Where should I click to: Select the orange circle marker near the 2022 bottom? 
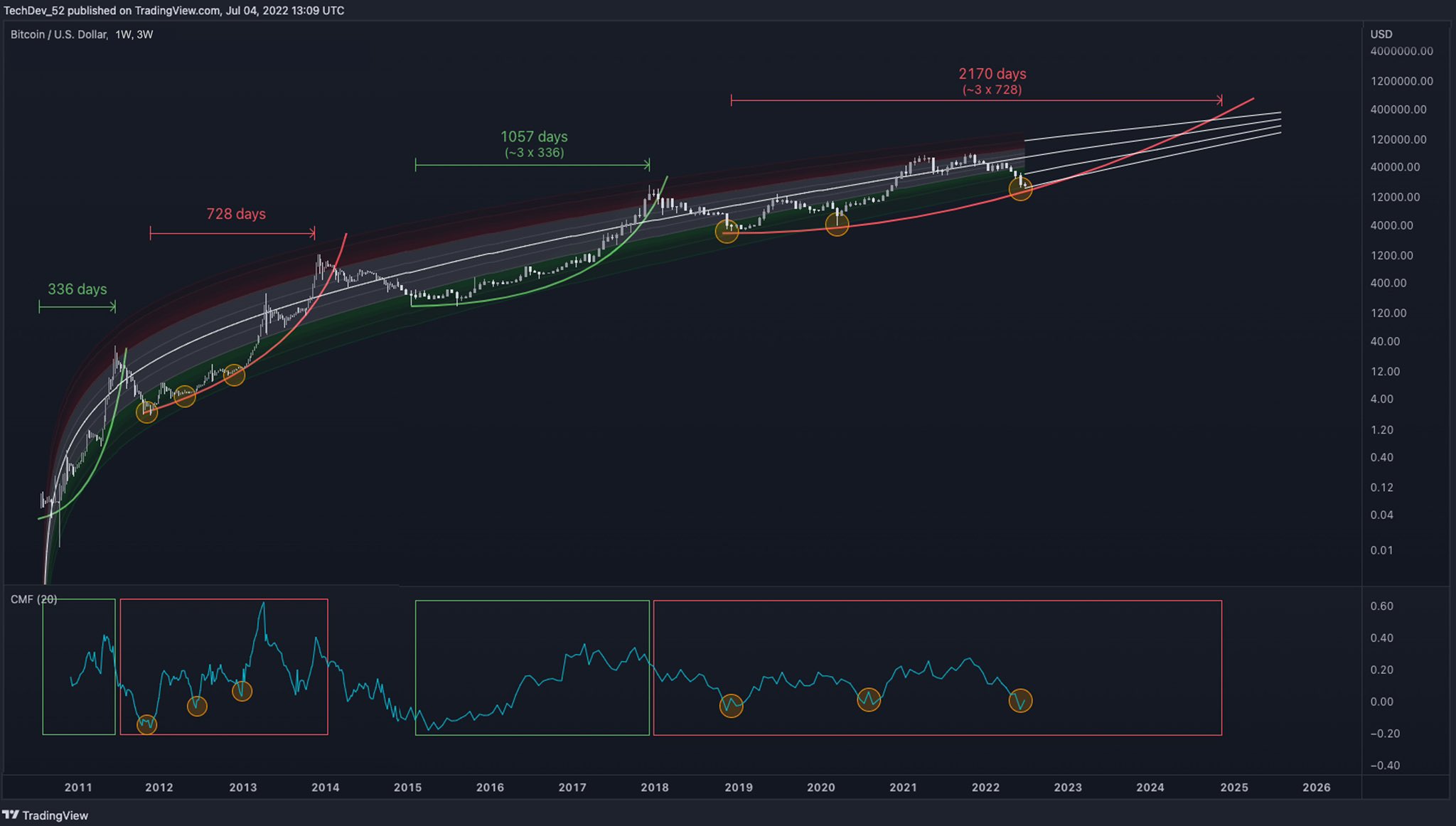(x=1021, y=188)
